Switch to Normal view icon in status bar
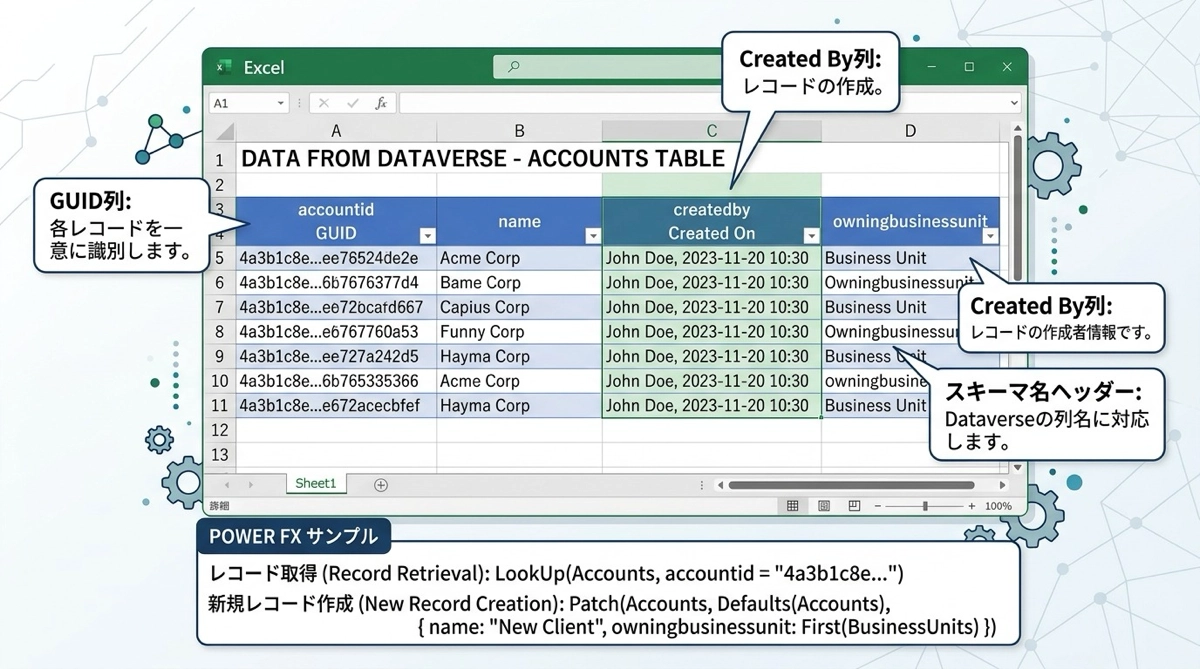 (x=792, y=506)
